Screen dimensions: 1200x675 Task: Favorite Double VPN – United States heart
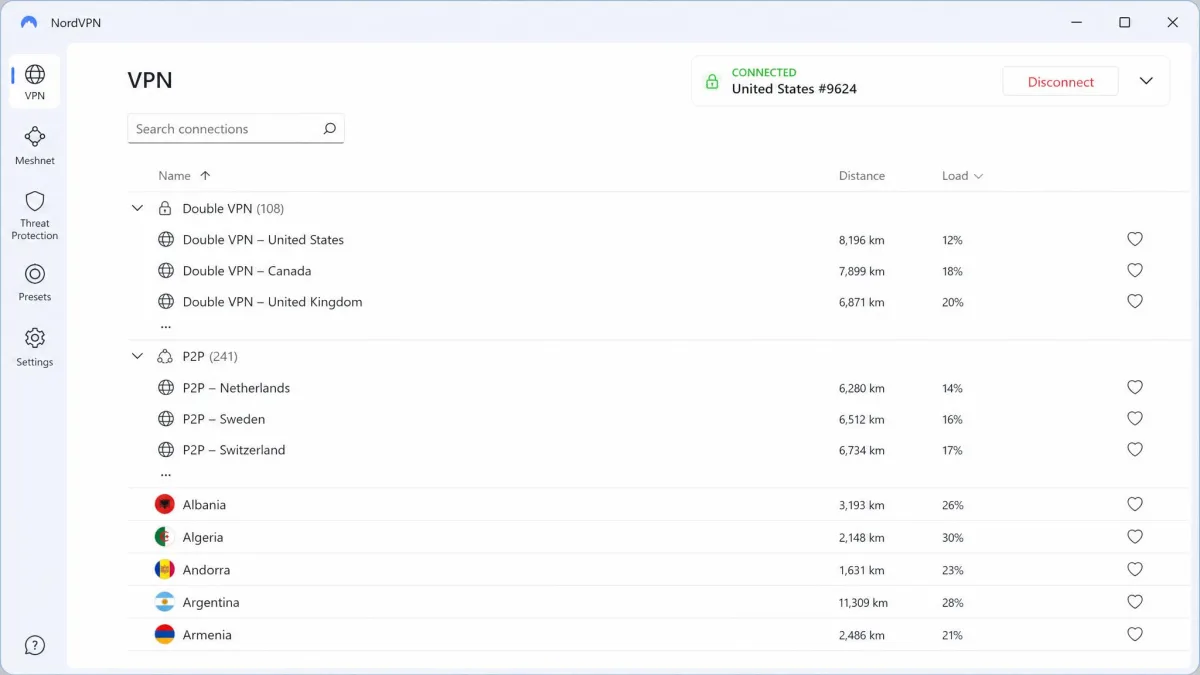(x=1135, y=239)
